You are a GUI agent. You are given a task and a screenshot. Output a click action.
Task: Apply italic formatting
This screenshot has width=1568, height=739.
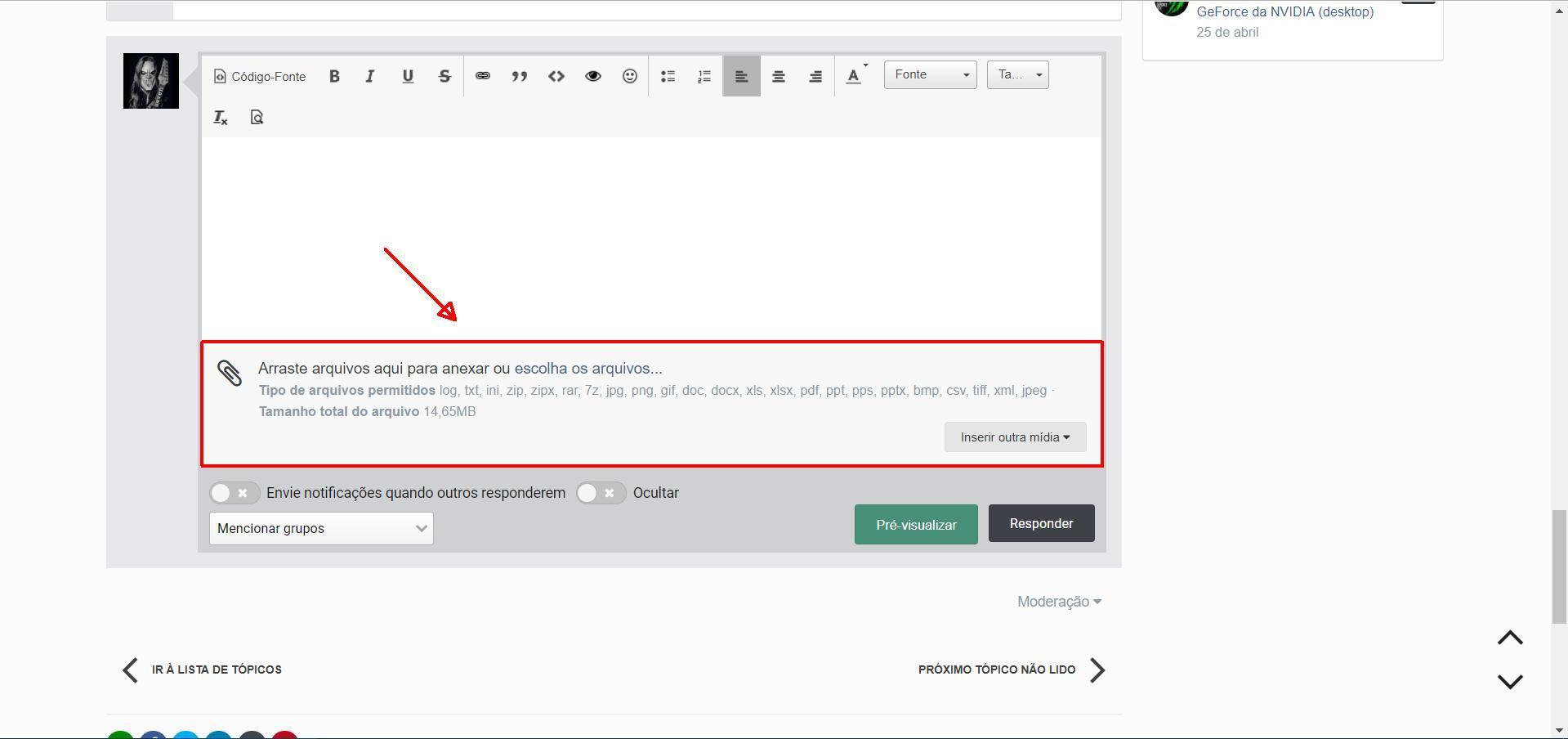tap(370, 76)
